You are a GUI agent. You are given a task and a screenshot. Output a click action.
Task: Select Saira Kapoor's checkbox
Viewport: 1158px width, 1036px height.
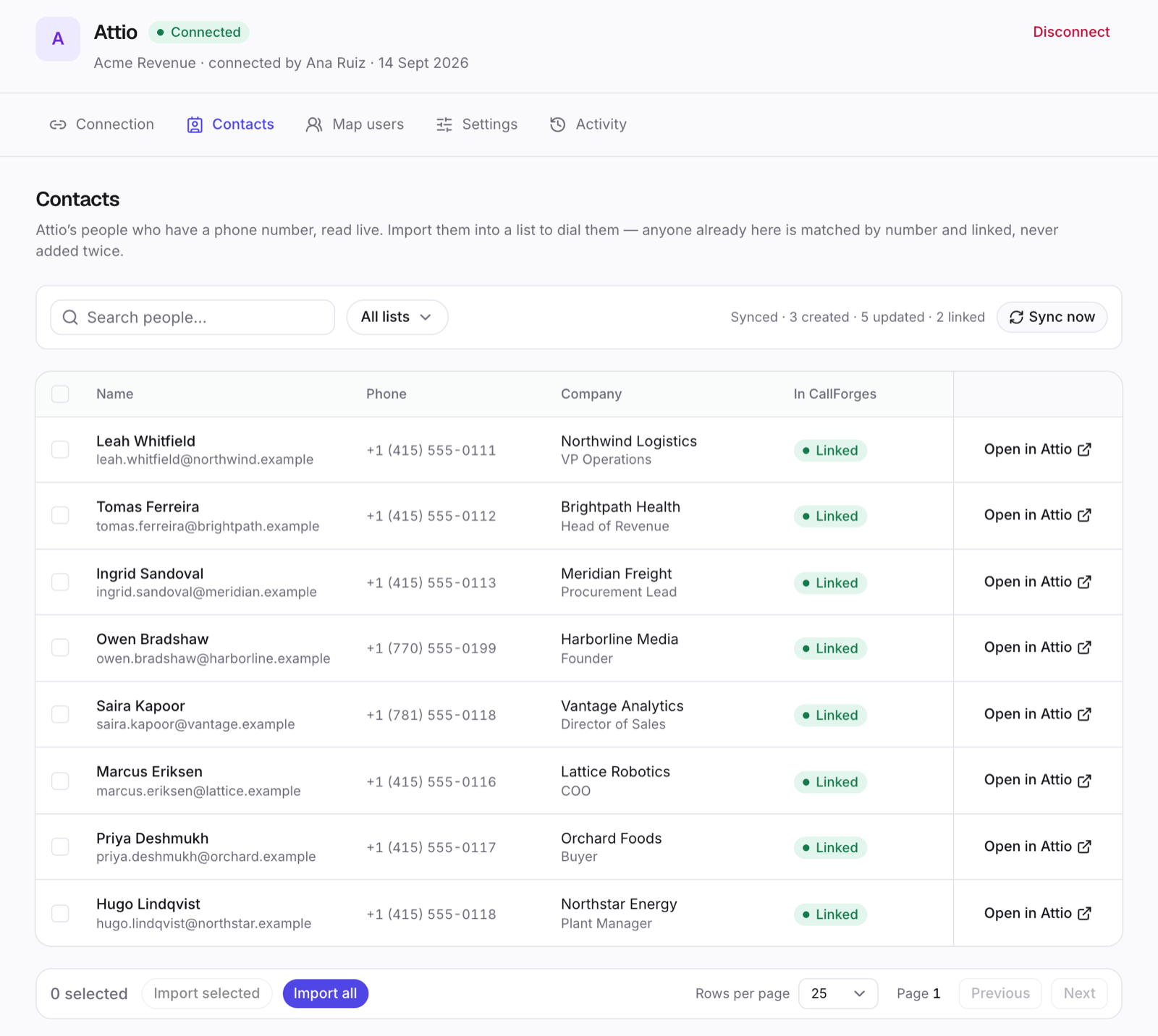(x=60, y=714)
